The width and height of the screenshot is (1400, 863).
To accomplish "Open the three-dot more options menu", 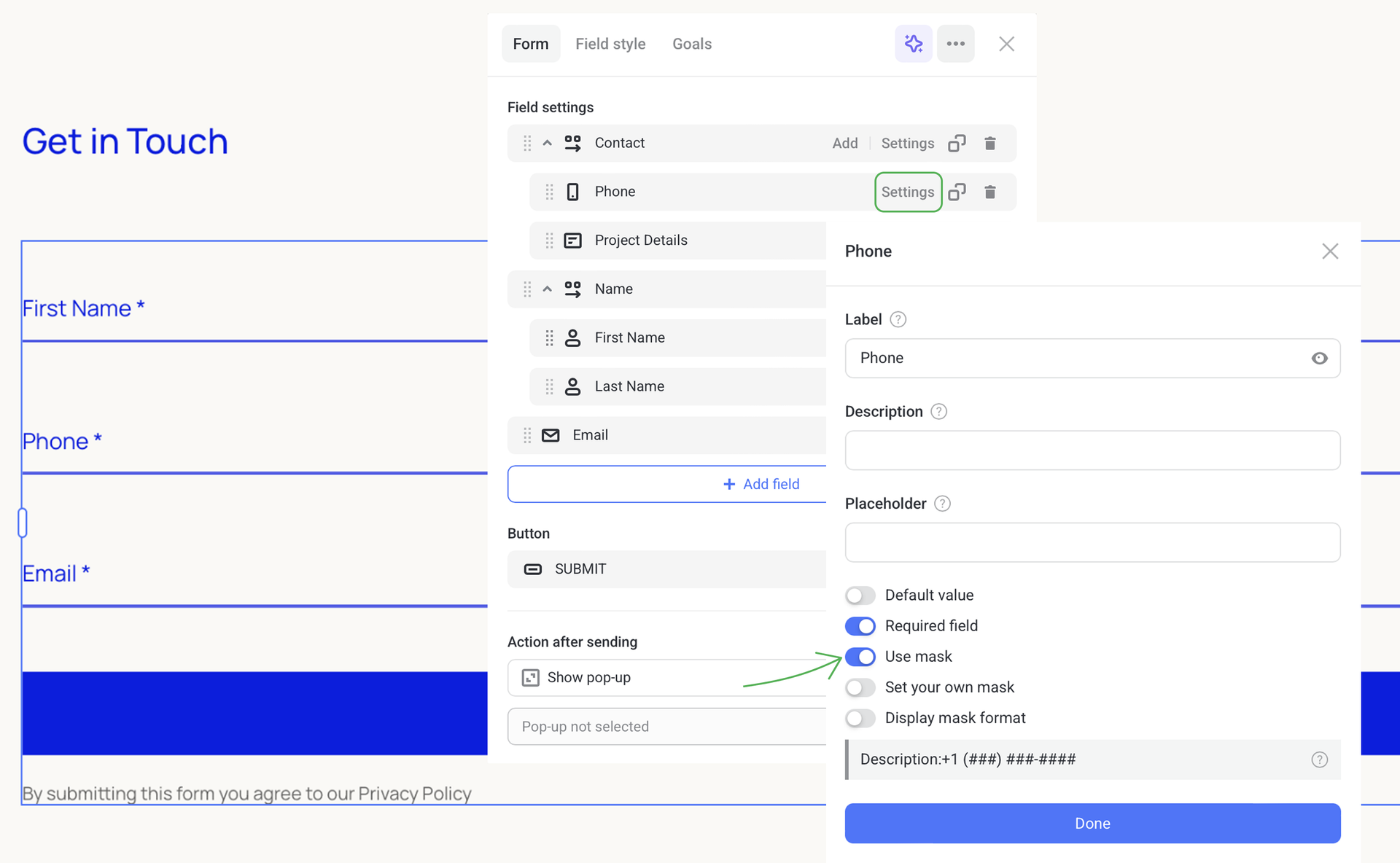I will pyautogui.click(x=955, y=44).
